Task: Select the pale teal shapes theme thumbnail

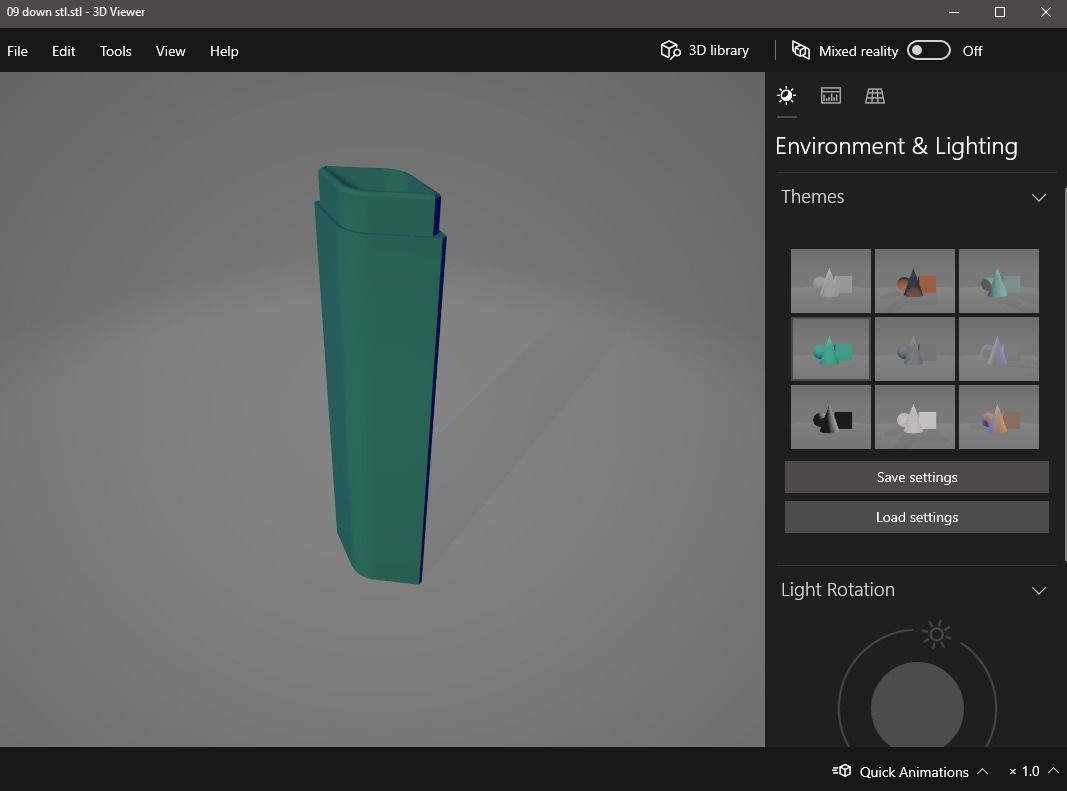Action: [x=998, y=281]
